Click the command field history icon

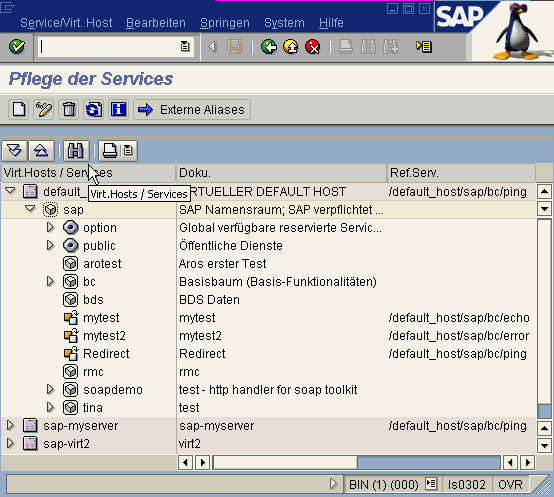click(185, 47)
